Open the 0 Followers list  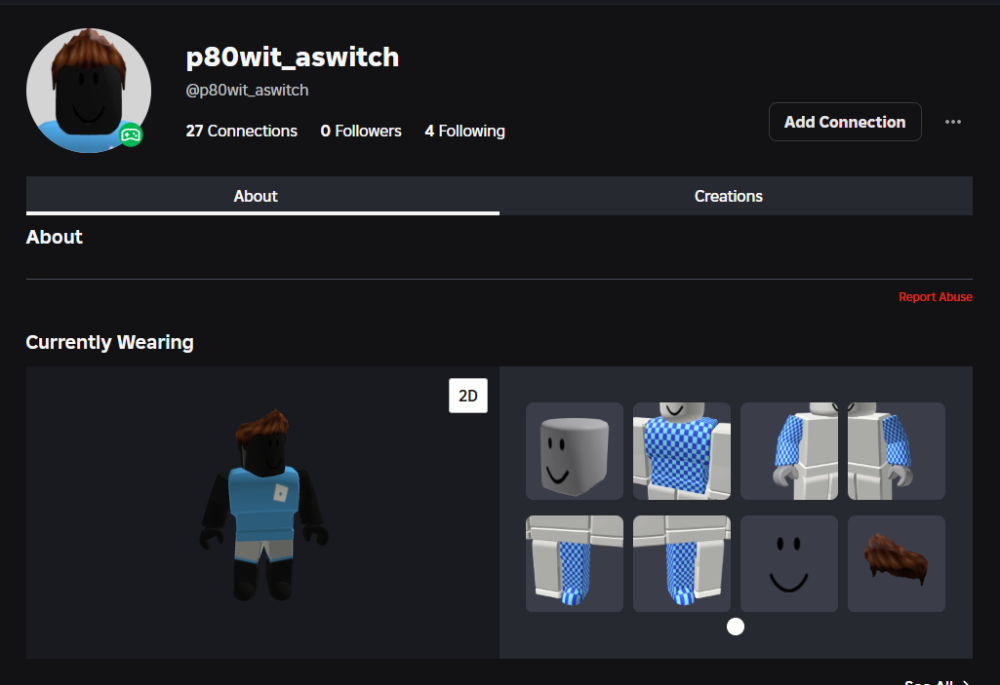(361, 131)
